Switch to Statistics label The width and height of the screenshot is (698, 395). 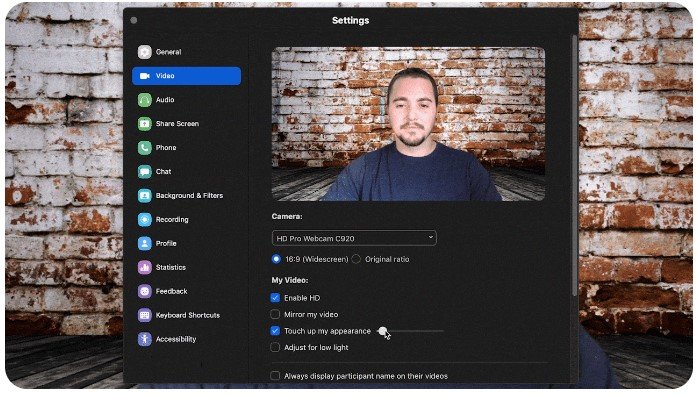pyautogui.click(x=170, y=267)
